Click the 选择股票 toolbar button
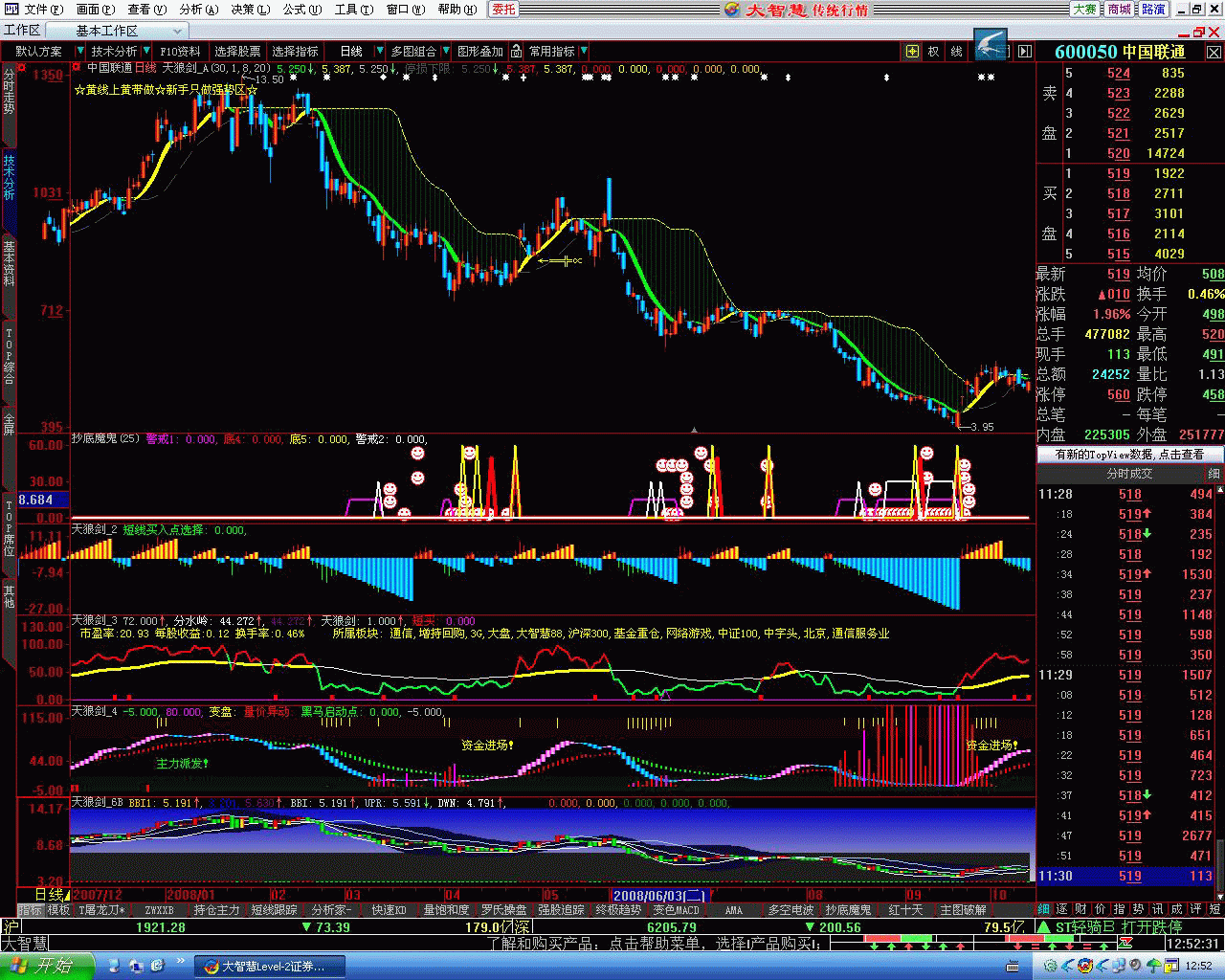 237,51
